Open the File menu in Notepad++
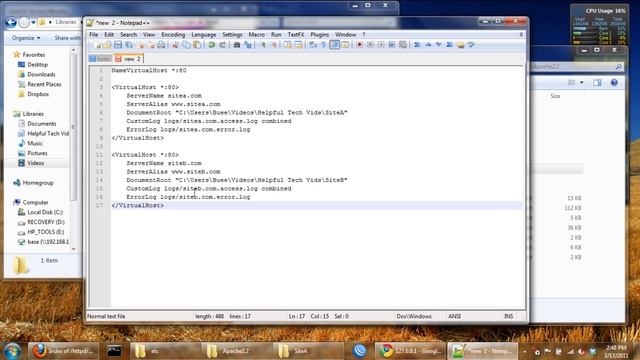 pyautogui.click(x=94, y=35)
